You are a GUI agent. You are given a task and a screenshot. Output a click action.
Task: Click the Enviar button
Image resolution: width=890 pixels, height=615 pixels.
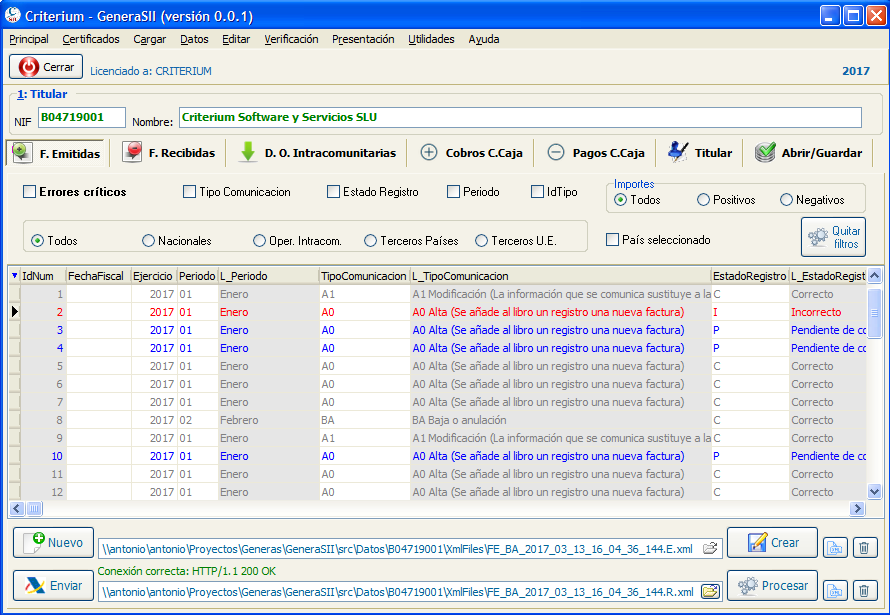tap(53, 585)
